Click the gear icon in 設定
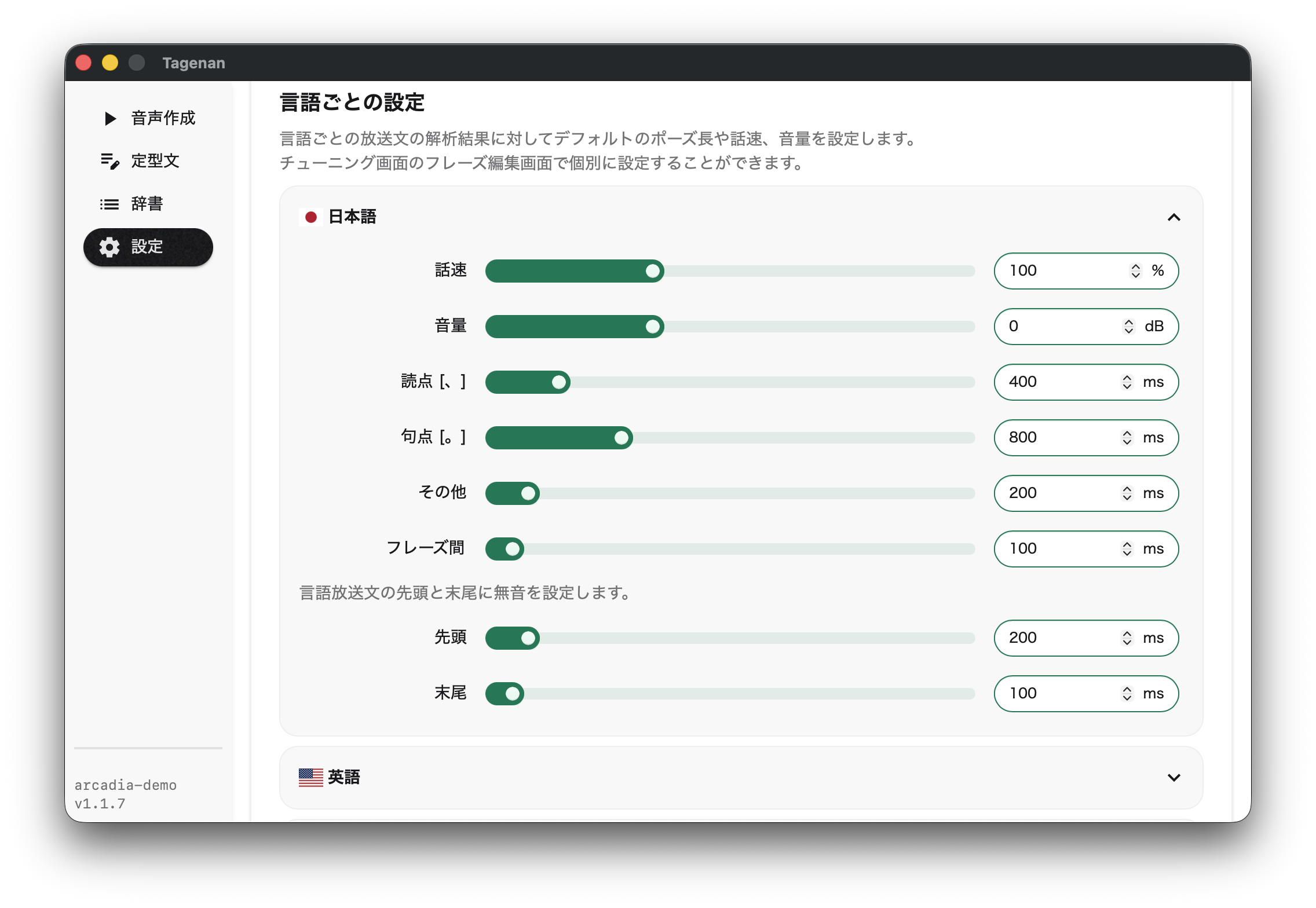Screen dimensions: 1316x908 (109, 247)
